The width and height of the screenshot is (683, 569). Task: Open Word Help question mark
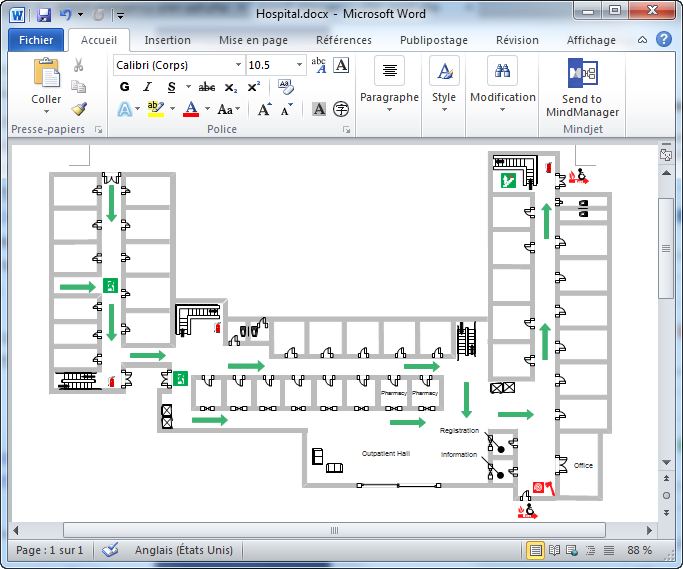pos(664,40)
